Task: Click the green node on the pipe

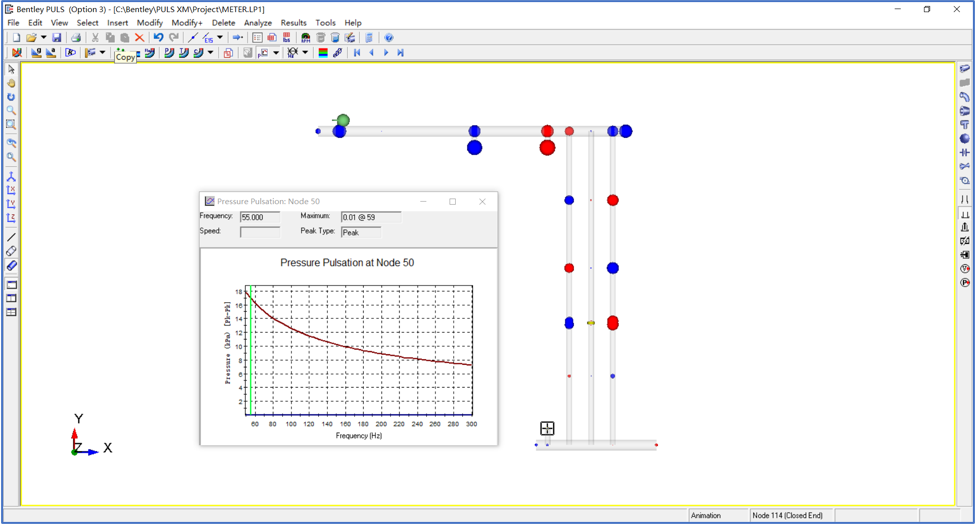Action: (343, 120)
